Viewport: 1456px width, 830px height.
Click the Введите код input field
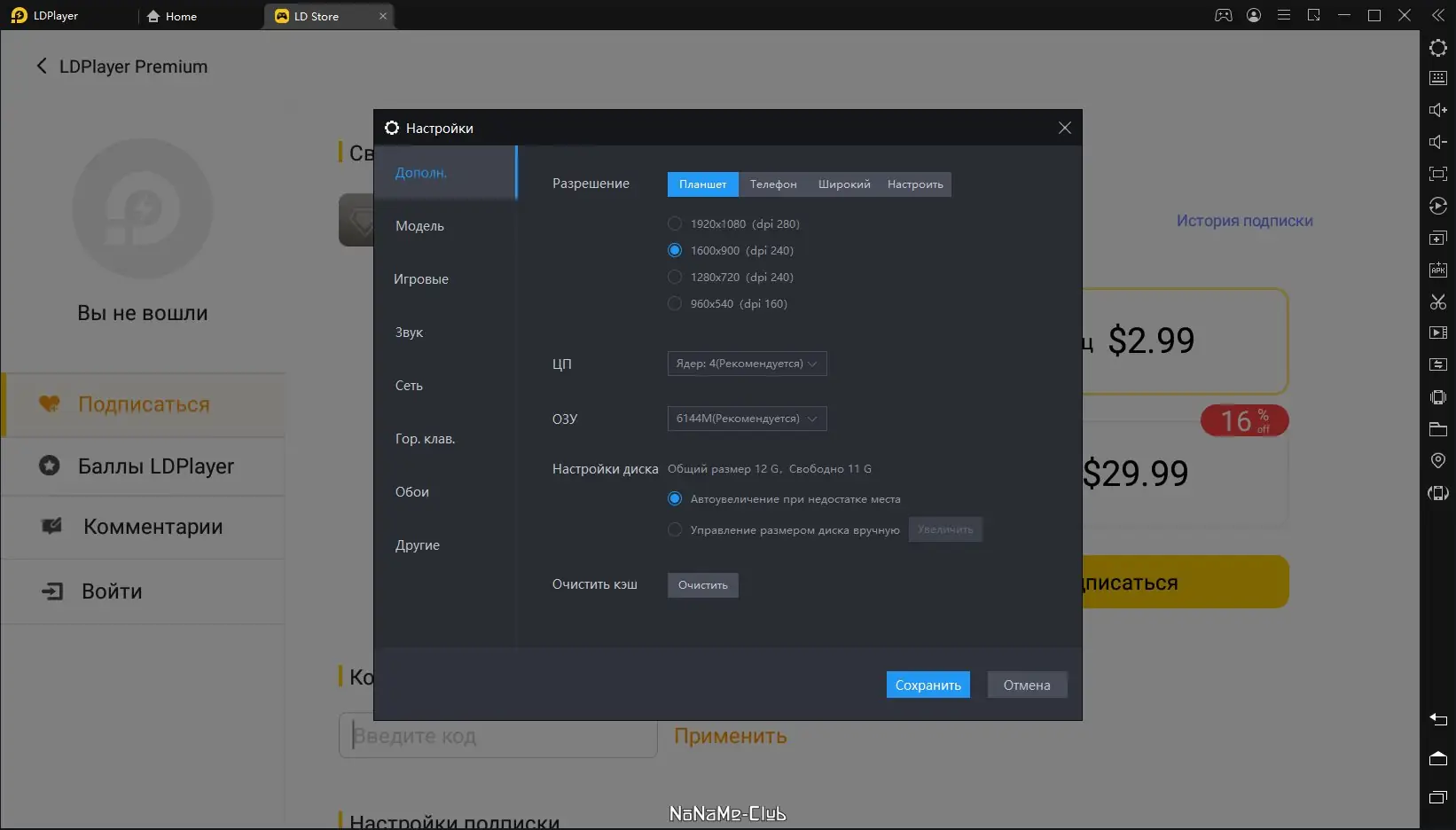pos(498,735)
